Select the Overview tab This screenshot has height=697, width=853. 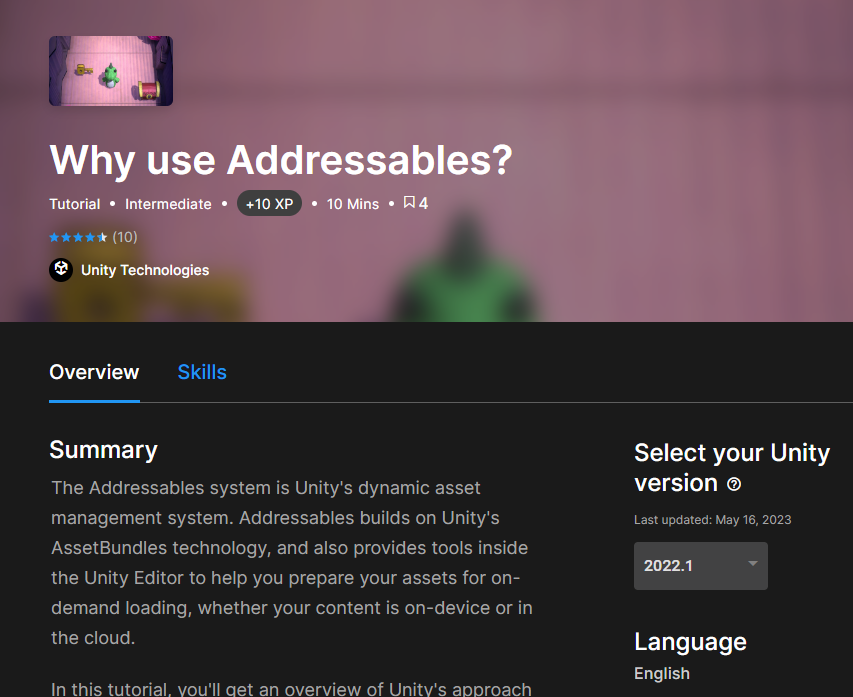pyautogui.click(x=93, y=372)
